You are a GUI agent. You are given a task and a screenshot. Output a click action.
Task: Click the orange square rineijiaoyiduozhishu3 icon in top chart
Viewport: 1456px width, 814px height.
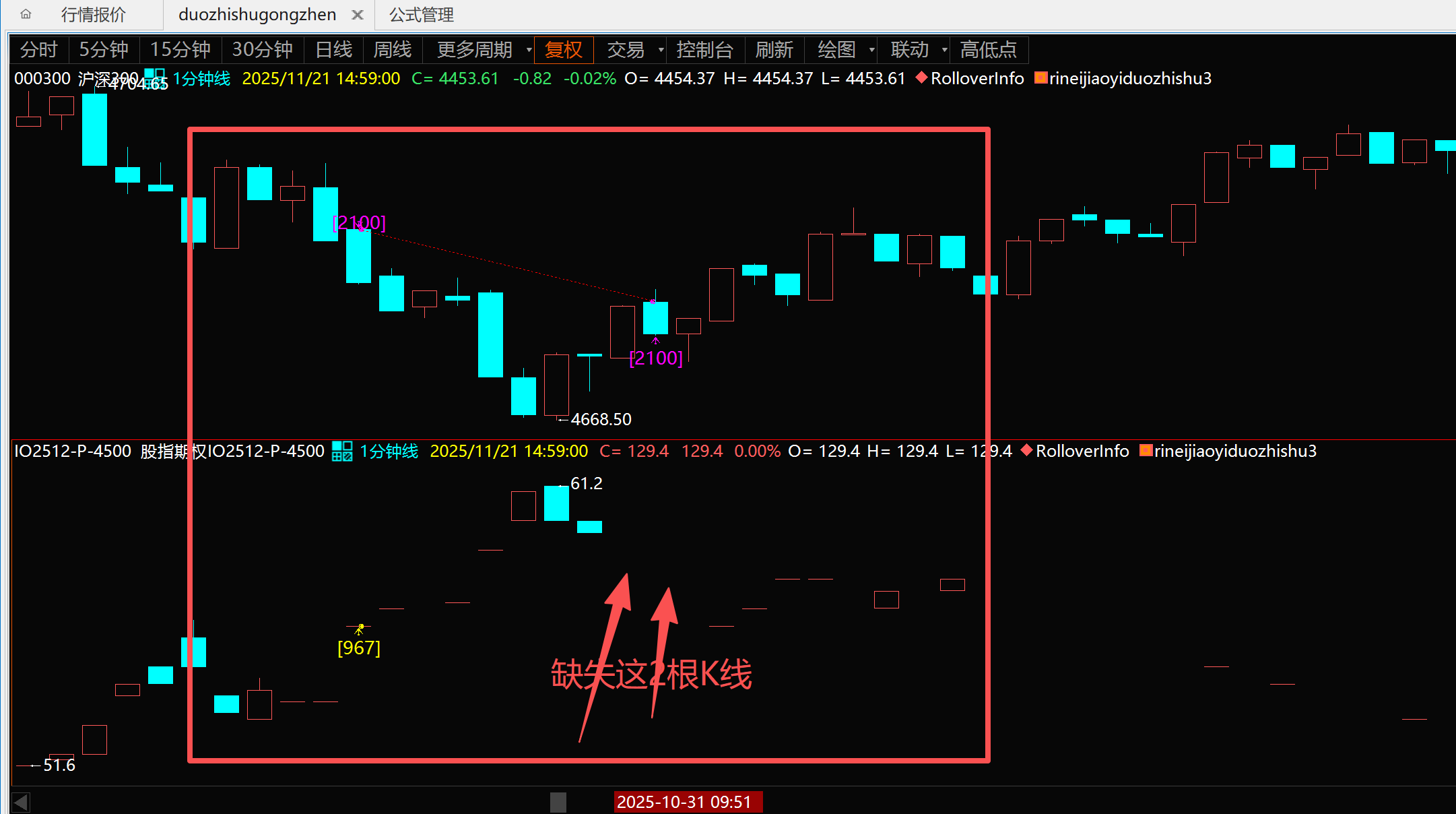click(x=1040, y=77)
